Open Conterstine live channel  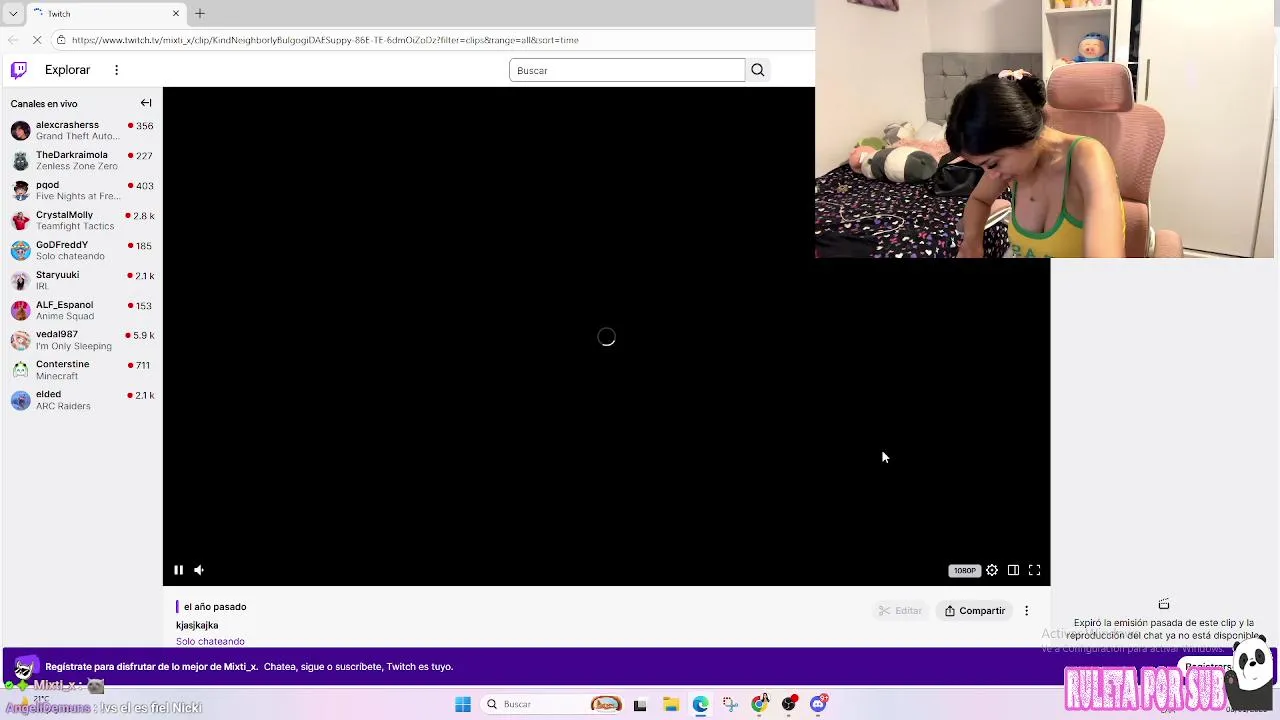82,370
